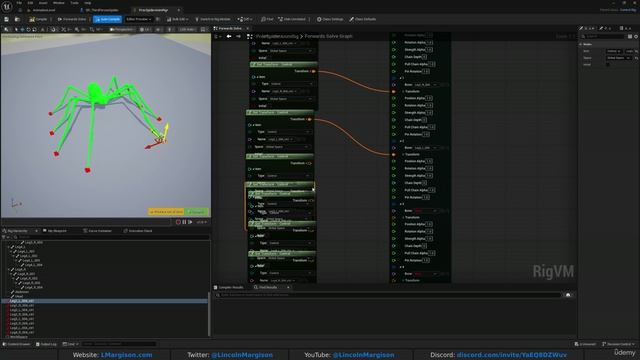The height and width of the screenshot is (360, 640).
Task: Open the Lit view mode dropdown
Action: 145,29
